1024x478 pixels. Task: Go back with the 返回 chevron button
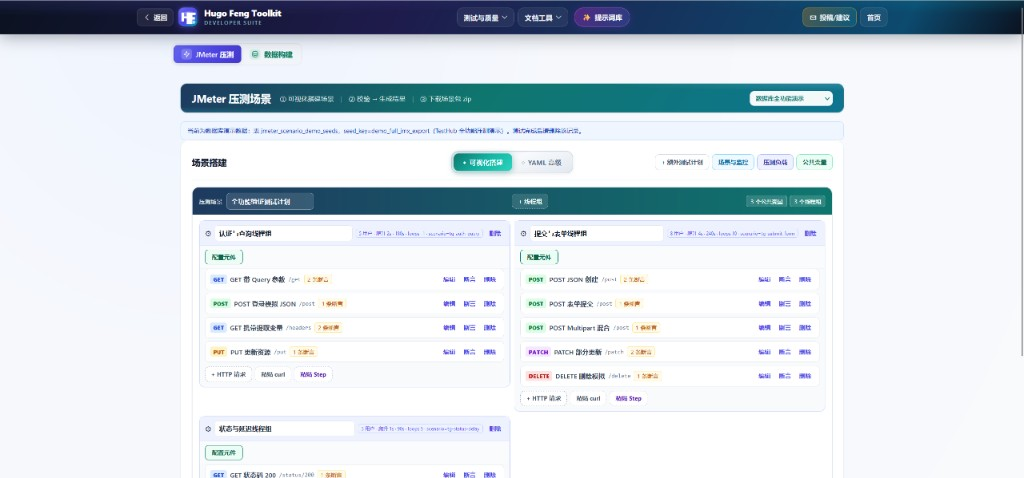pyautogui.click(x=155, y=18)
